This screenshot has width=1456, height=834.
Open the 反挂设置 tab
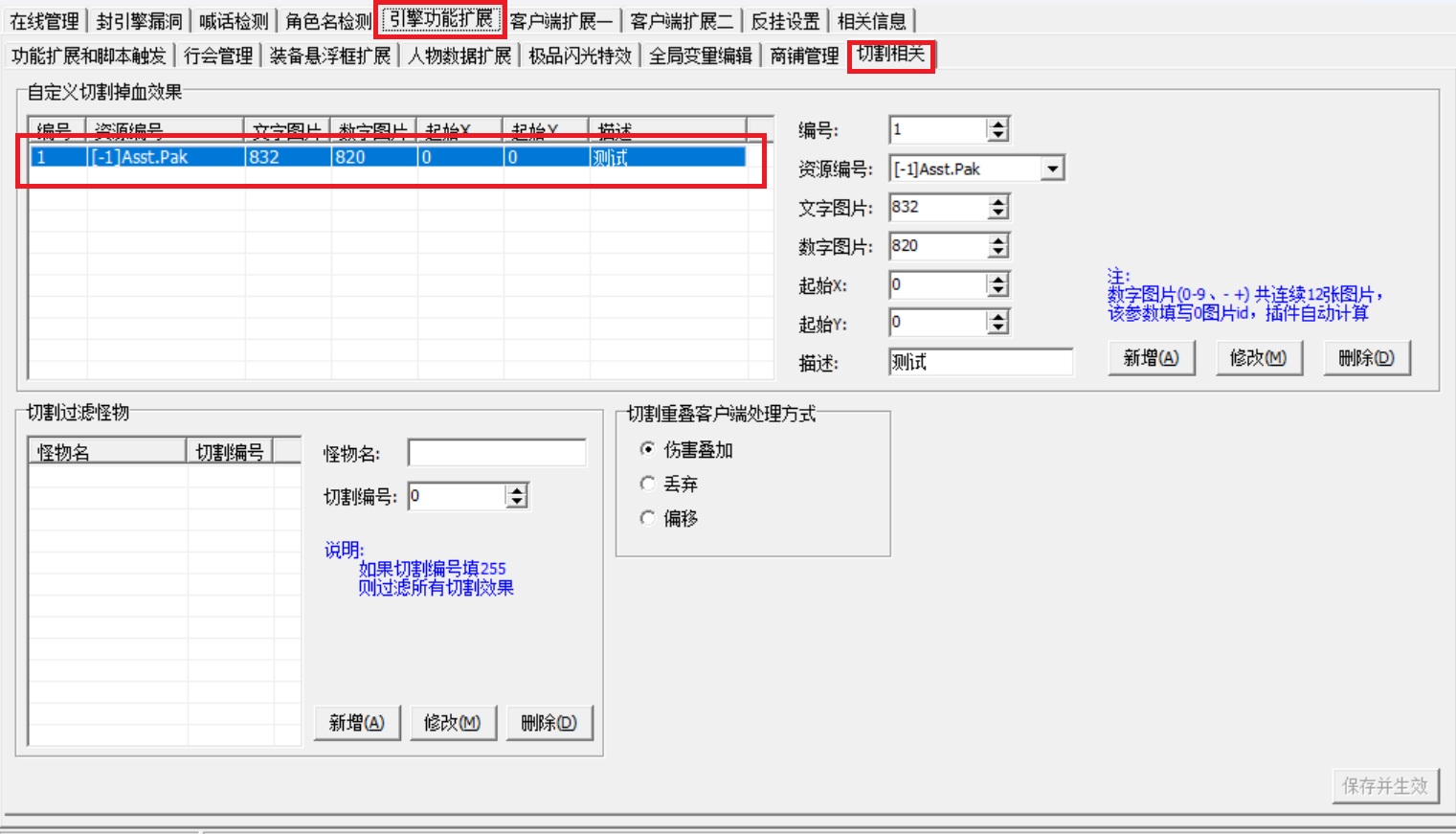[x=785, y=21]
